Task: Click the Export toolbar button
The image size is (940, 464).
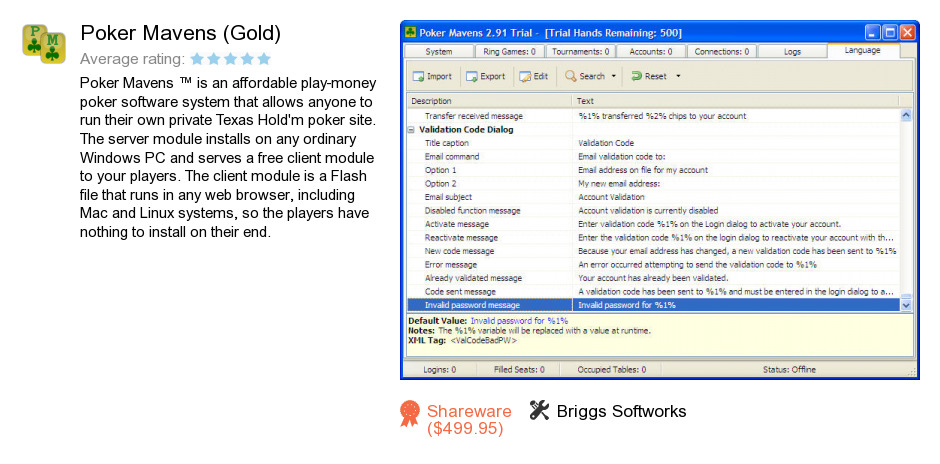Action: 486,77
